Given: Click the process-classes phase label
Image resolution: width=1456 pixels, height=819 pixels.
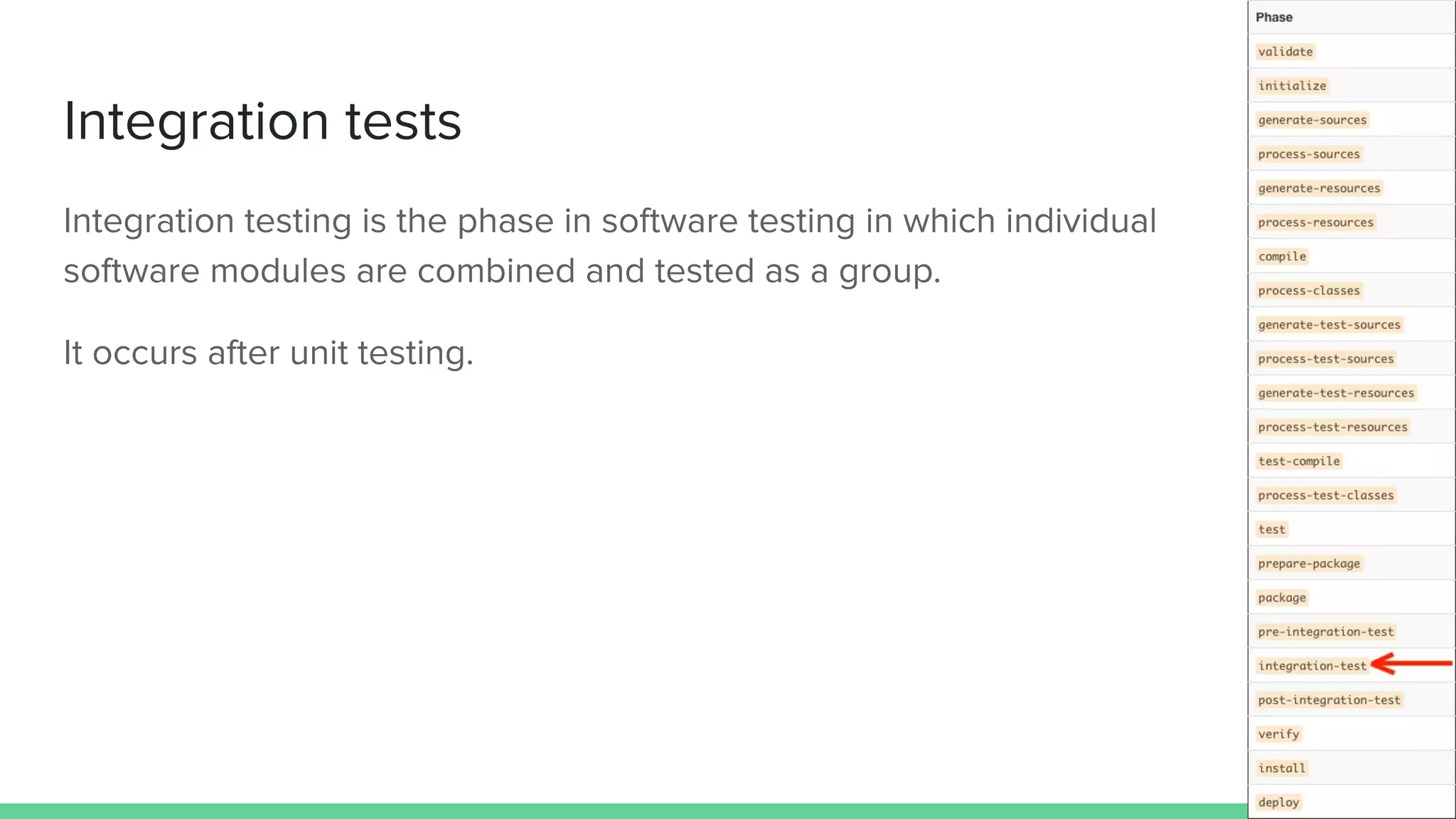Looking at the screenshot, I should tap(1308, 291).
